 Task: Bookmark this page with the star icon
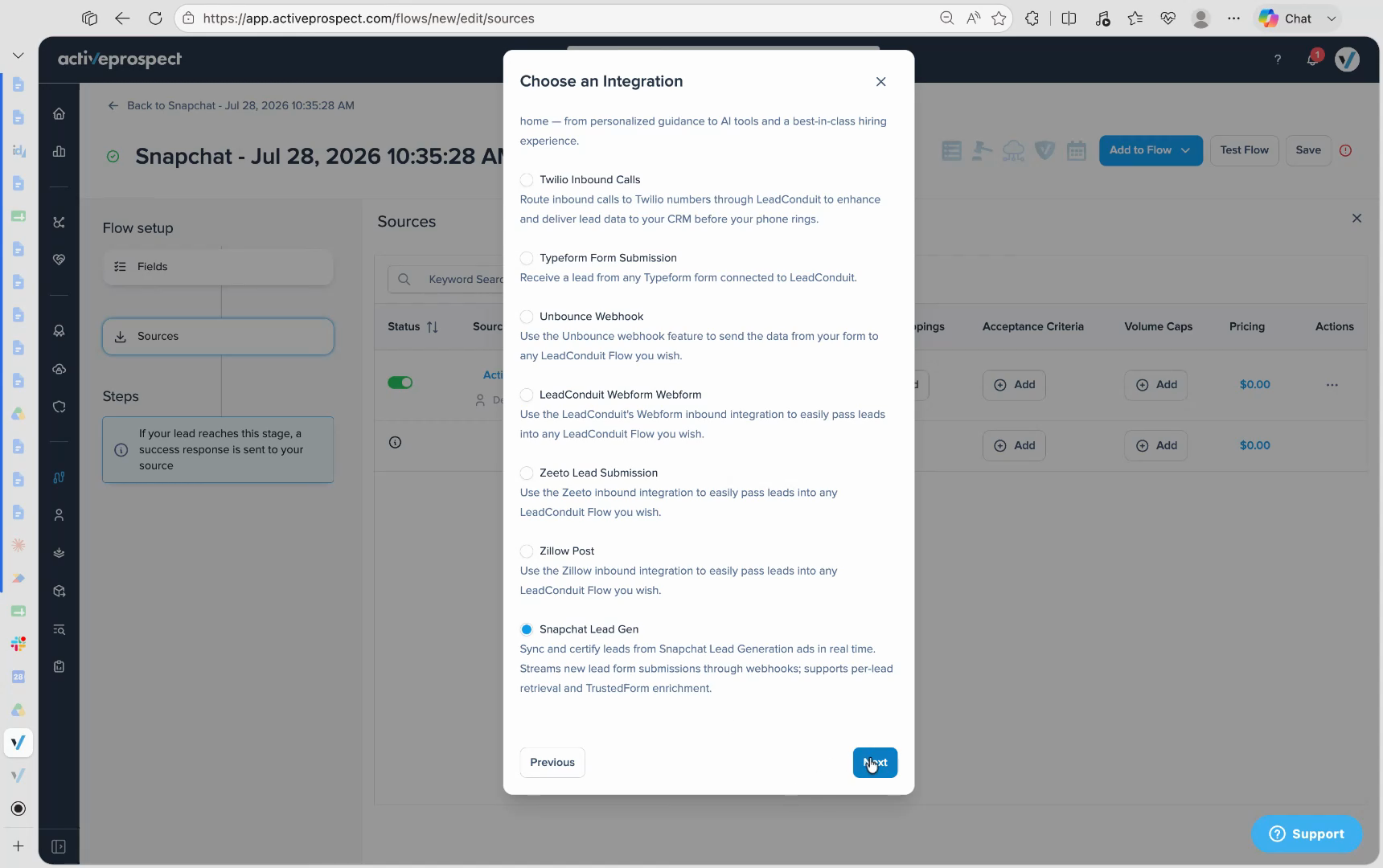coord(999,18)
